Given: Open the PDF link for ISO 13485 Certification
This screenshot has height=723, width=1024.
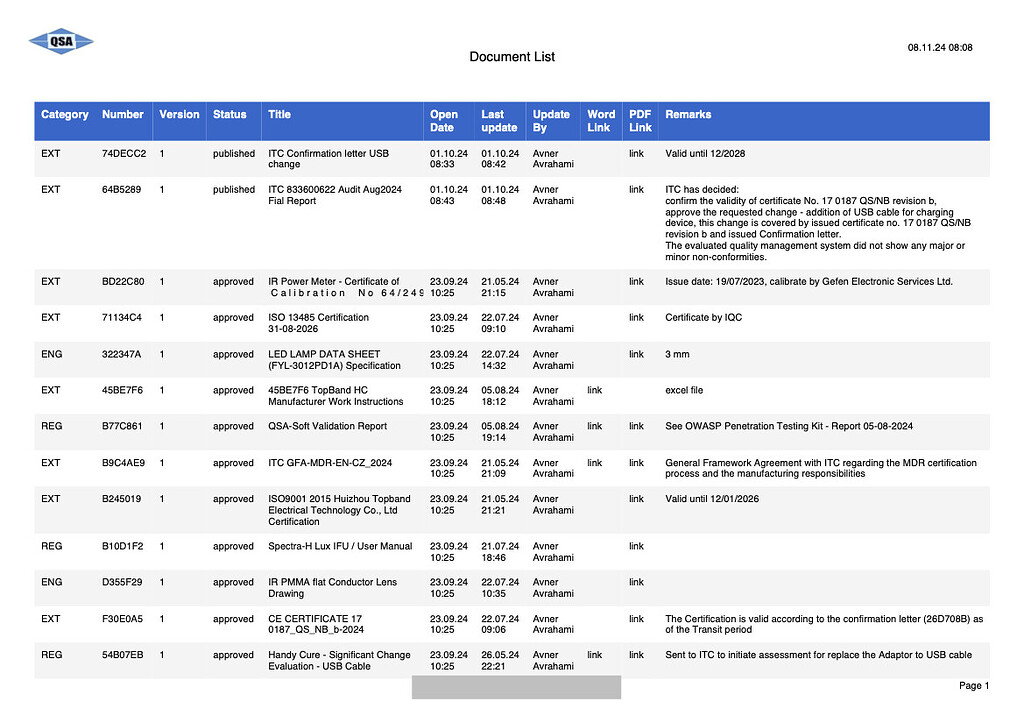Looking at the screenshot, I should tap(637, 317).
